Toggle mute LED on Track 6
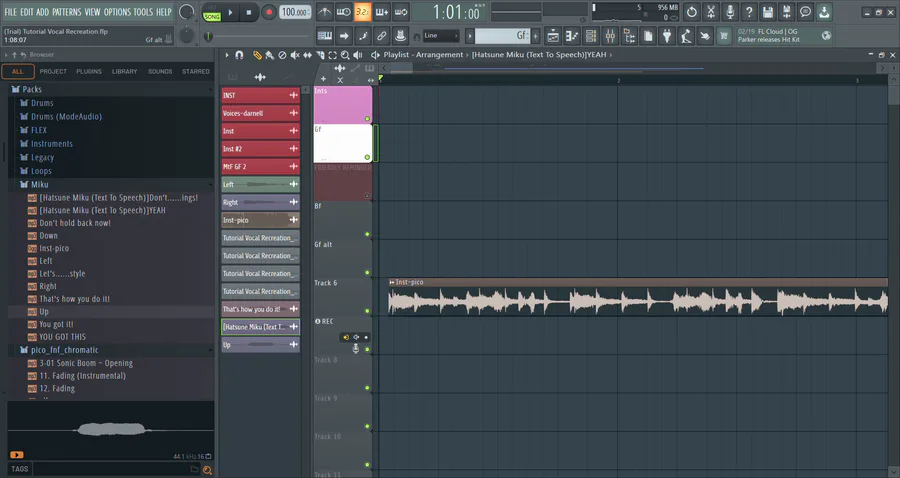This screenshot has height=478, width=900. point(367,311)
